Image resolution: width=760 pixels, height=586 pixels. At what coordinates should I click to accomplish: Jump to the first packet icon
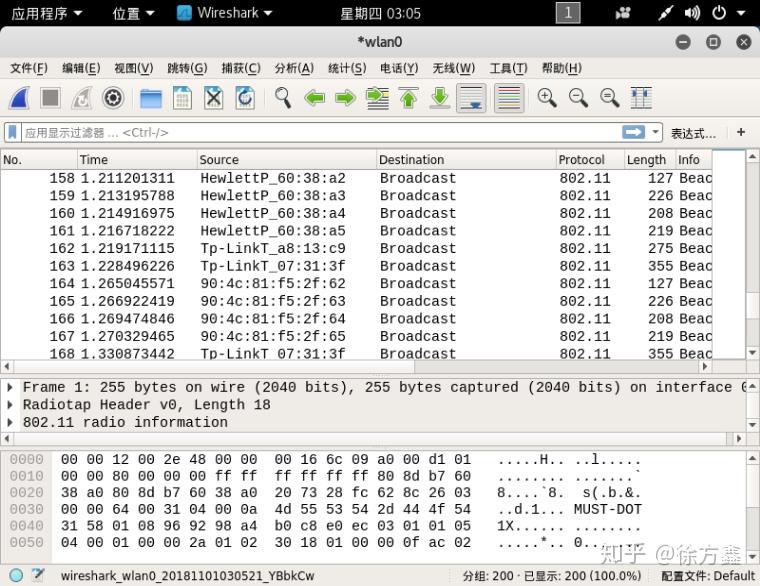pyautogui.click(x=409, y=98)
